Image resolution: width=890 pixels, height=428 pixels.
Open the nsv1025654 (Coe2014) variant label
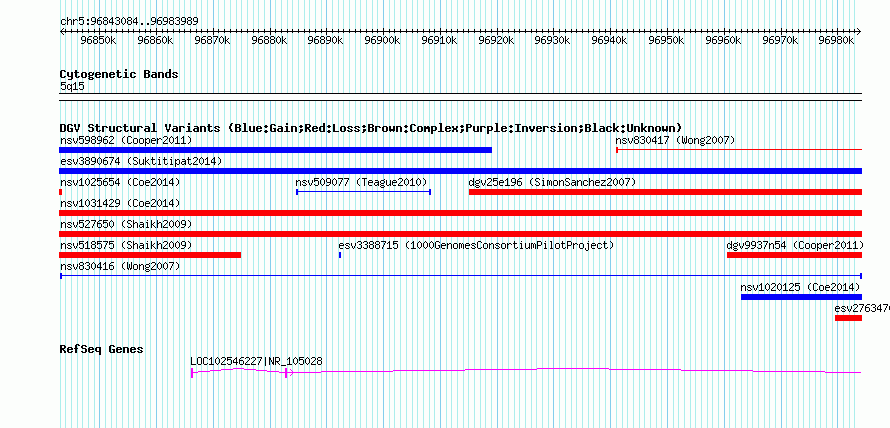coord(120,182)
